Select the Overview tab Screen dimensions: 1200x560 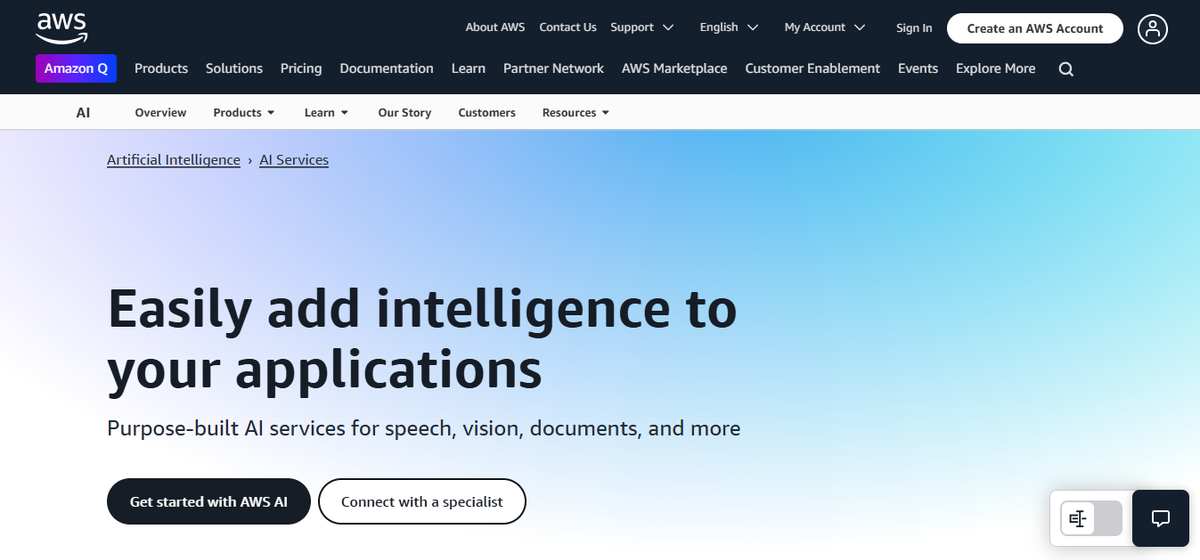pyautogui.click(x=161, y=113)
